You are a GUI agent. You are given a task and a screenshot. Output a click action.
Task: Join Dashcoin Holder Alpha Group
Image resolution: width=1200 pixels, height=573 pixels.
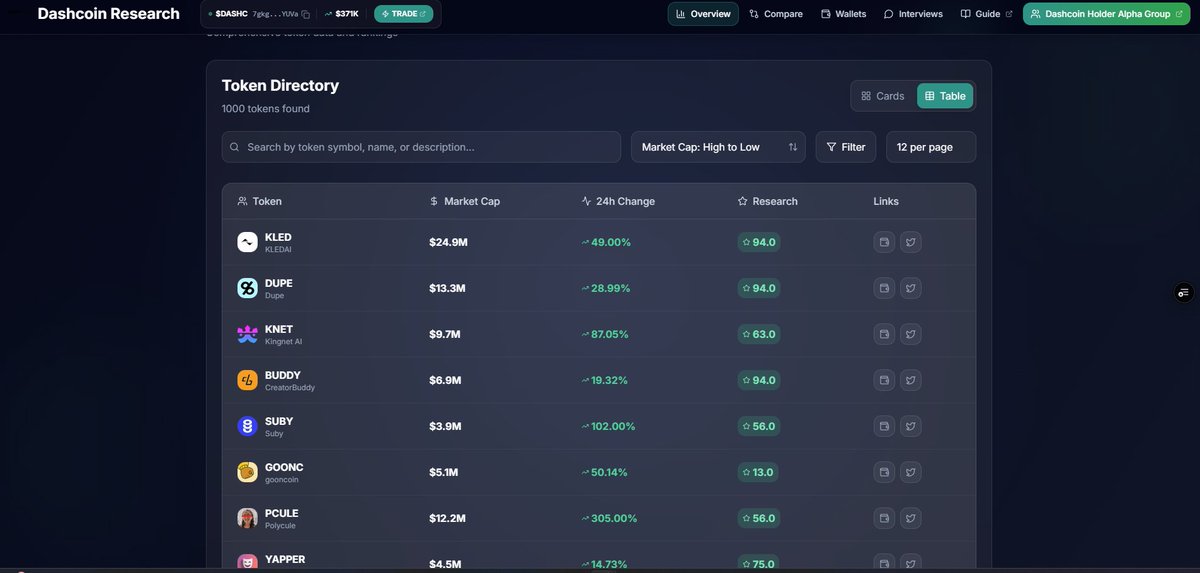tap(1108, 14)
